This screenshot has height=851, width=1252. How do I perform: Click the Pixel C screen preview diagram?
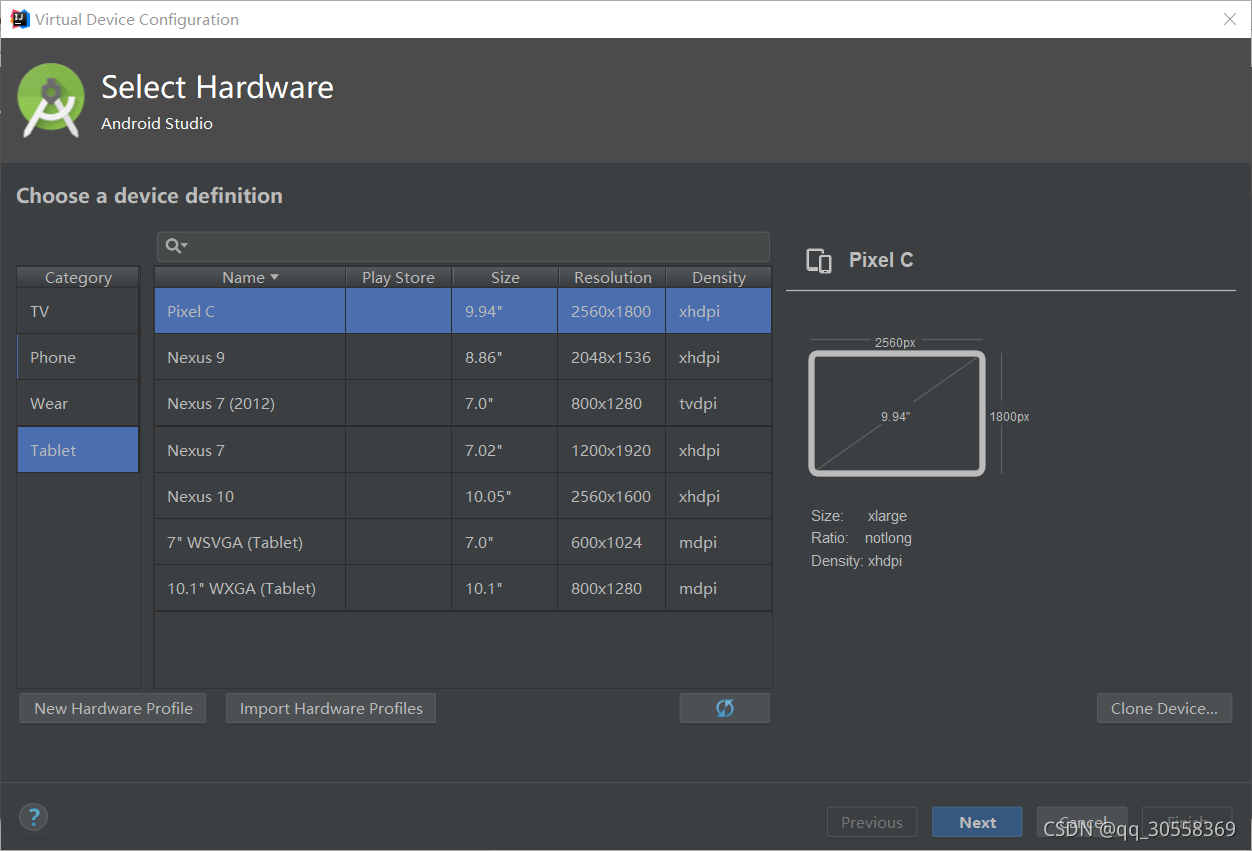(897, 413)
